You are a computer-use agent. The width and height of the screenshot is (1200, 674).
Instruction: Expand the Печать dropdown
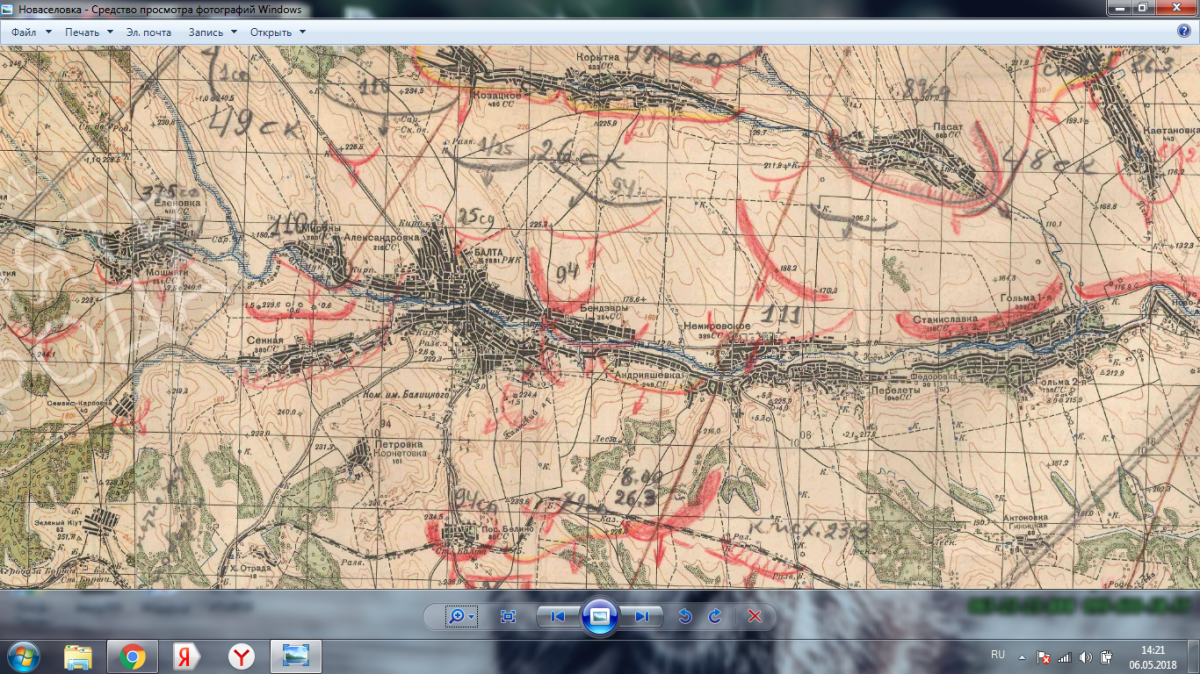point(89,32)
